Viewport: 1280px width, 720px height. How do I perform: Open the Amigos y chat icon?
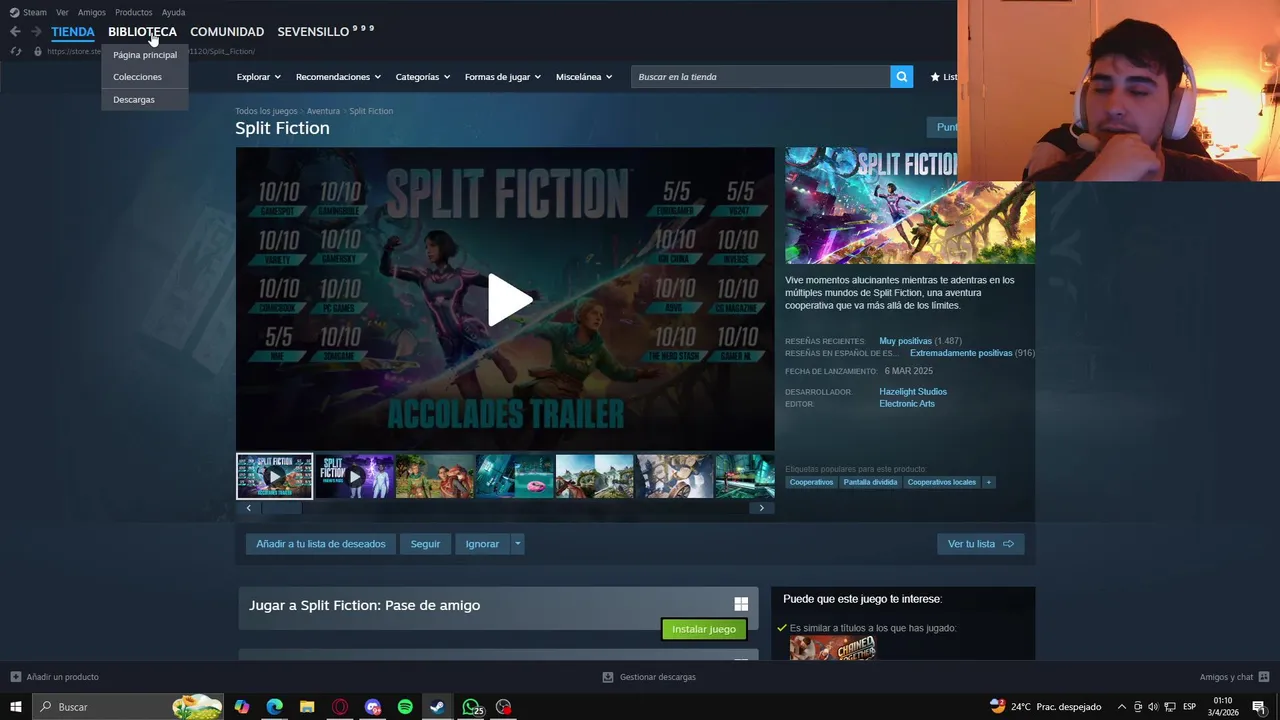click(x=1264, y=677)
